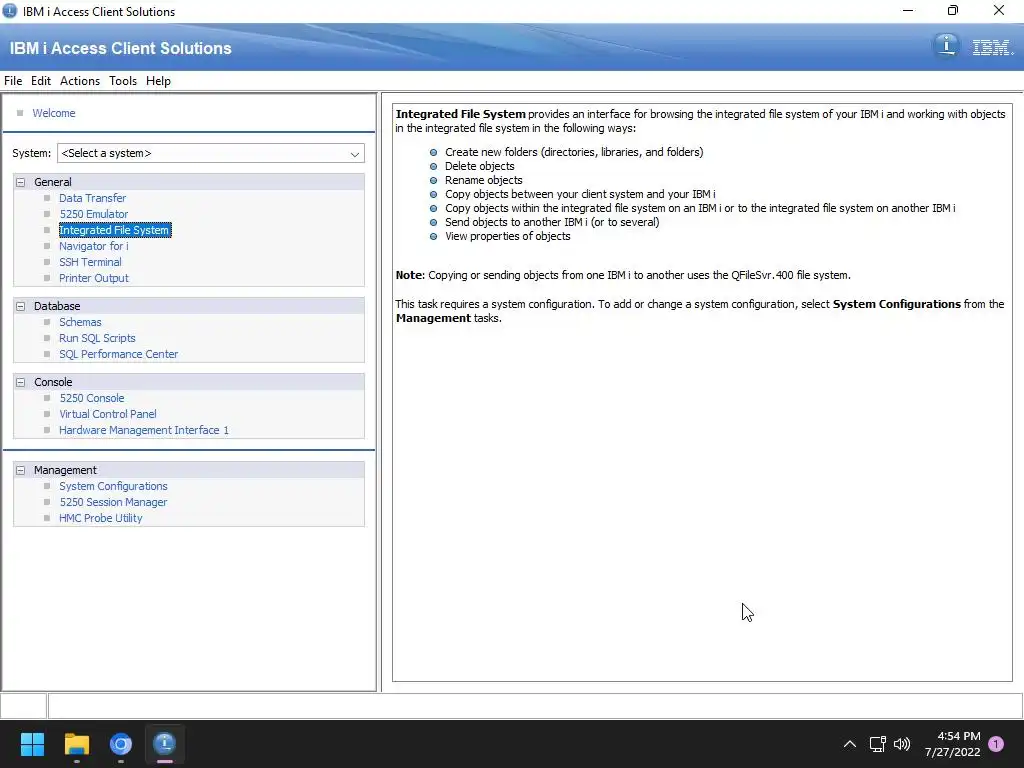
Task: Click the IBM logo in the header
Action: coord(992,47)
